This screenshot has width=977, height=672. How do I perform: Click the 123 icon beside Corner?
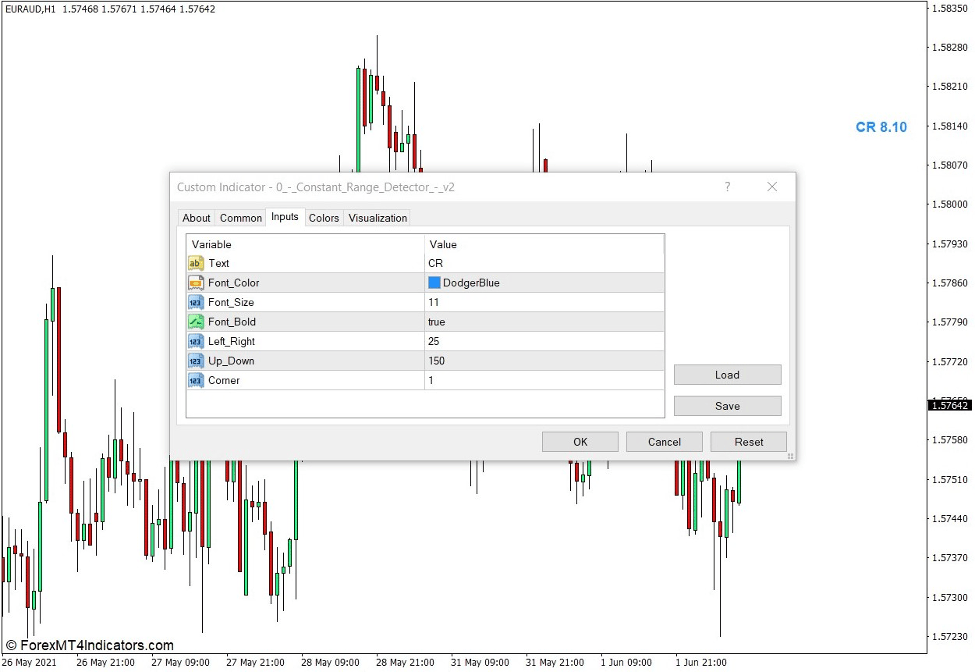197,380
